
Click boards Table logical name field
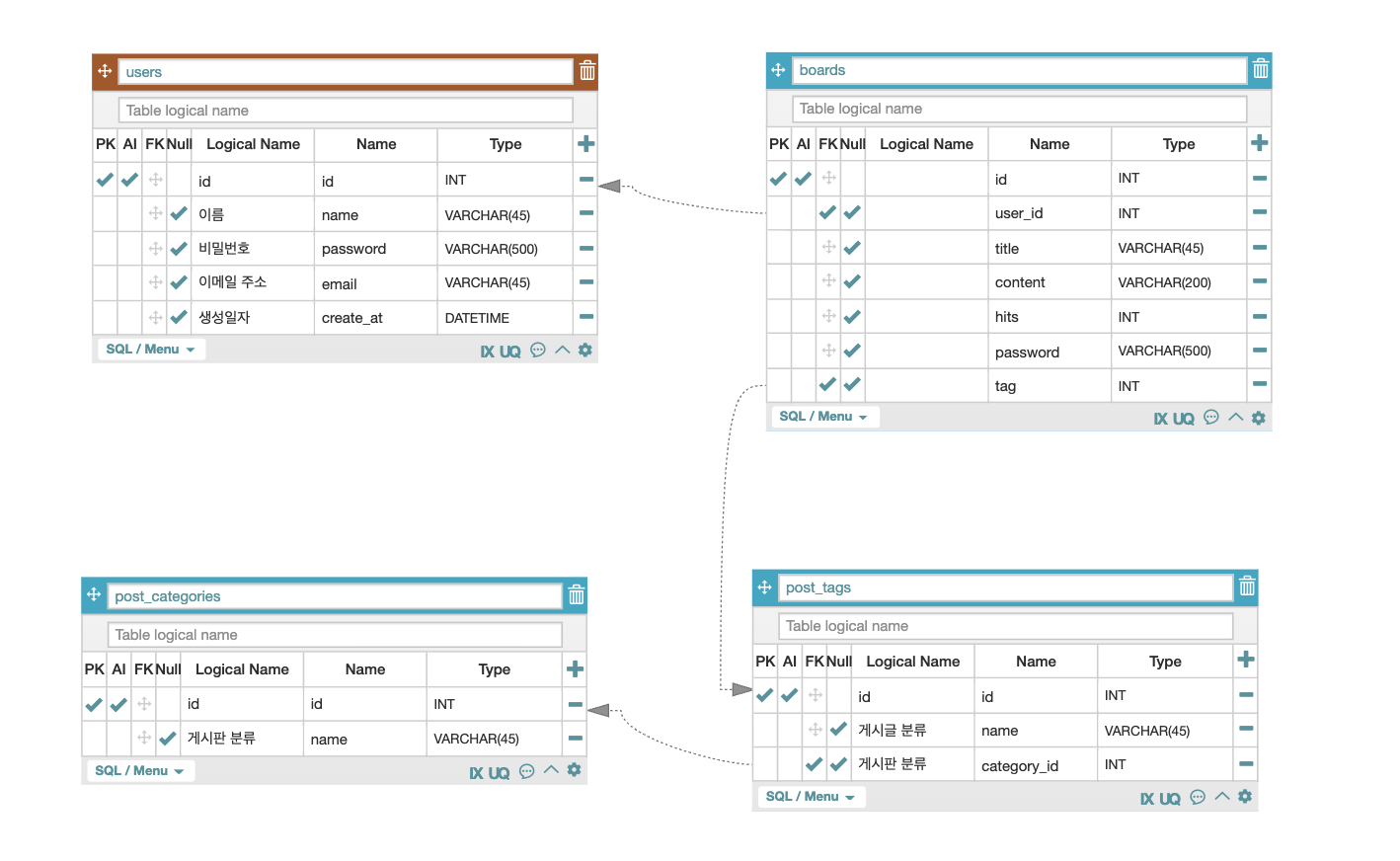(x=1020, y=109)
